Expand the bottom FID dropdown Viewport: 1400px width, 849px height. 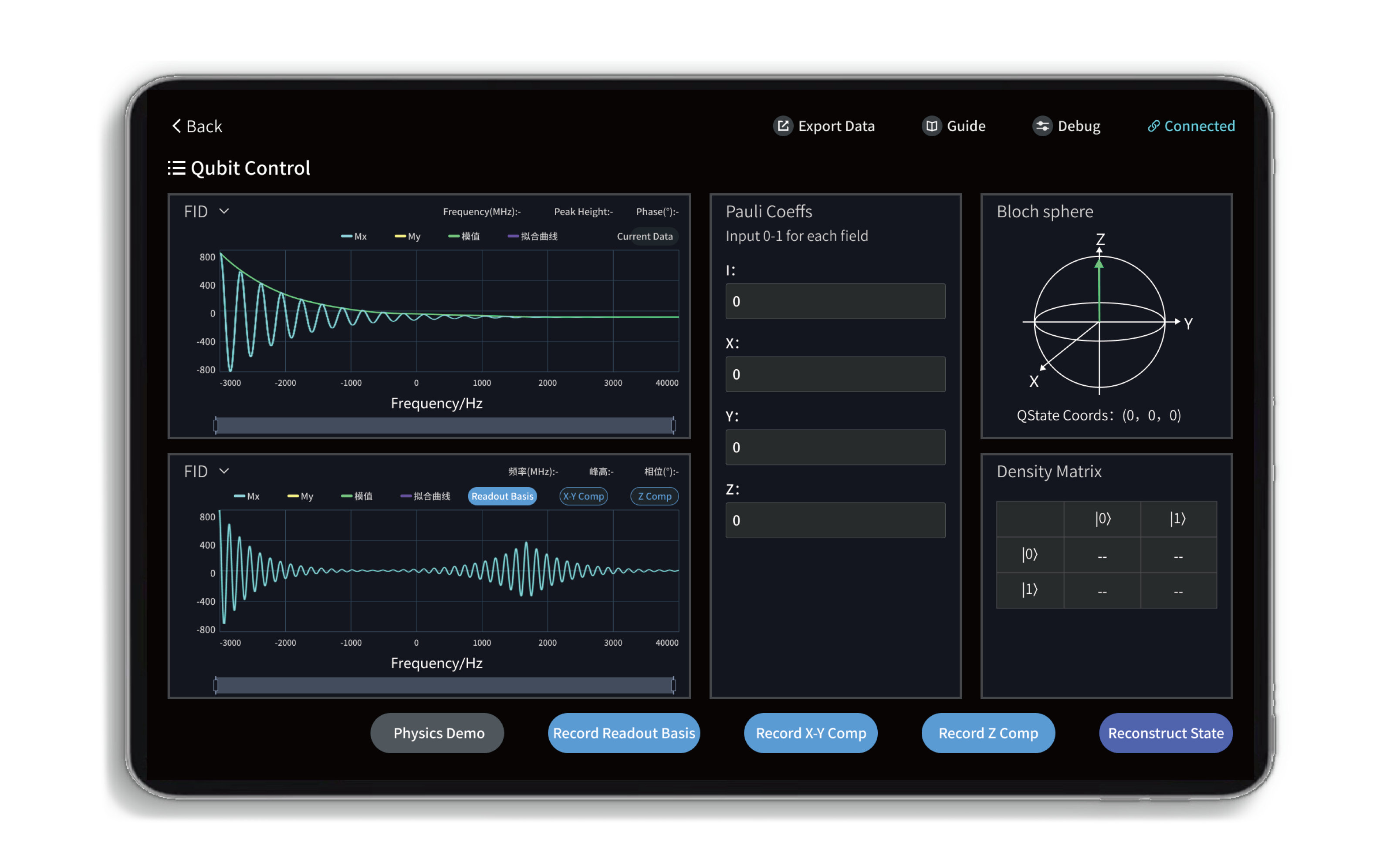224,472
